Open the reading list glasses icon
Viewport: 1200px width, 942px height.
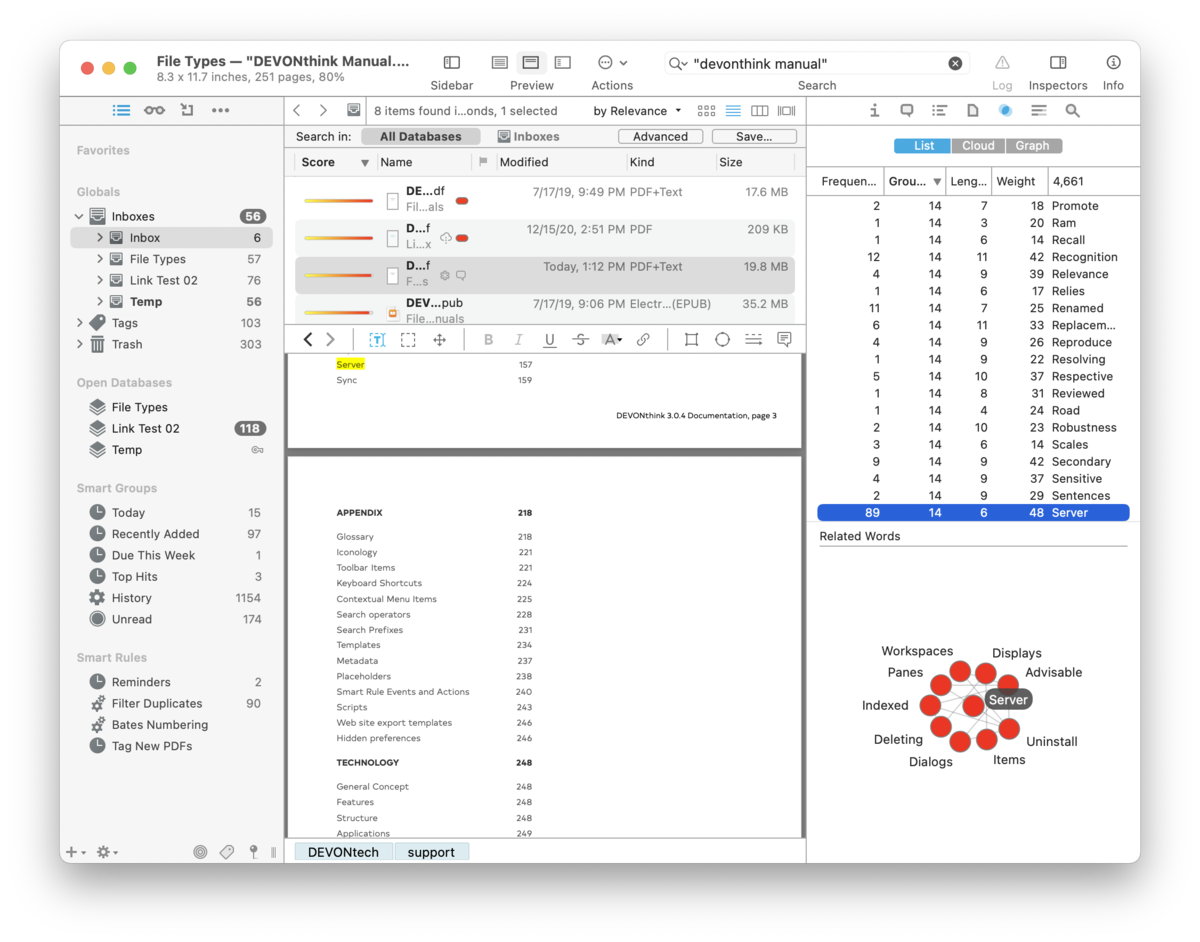pyautogui.click(x=154, y=110)
